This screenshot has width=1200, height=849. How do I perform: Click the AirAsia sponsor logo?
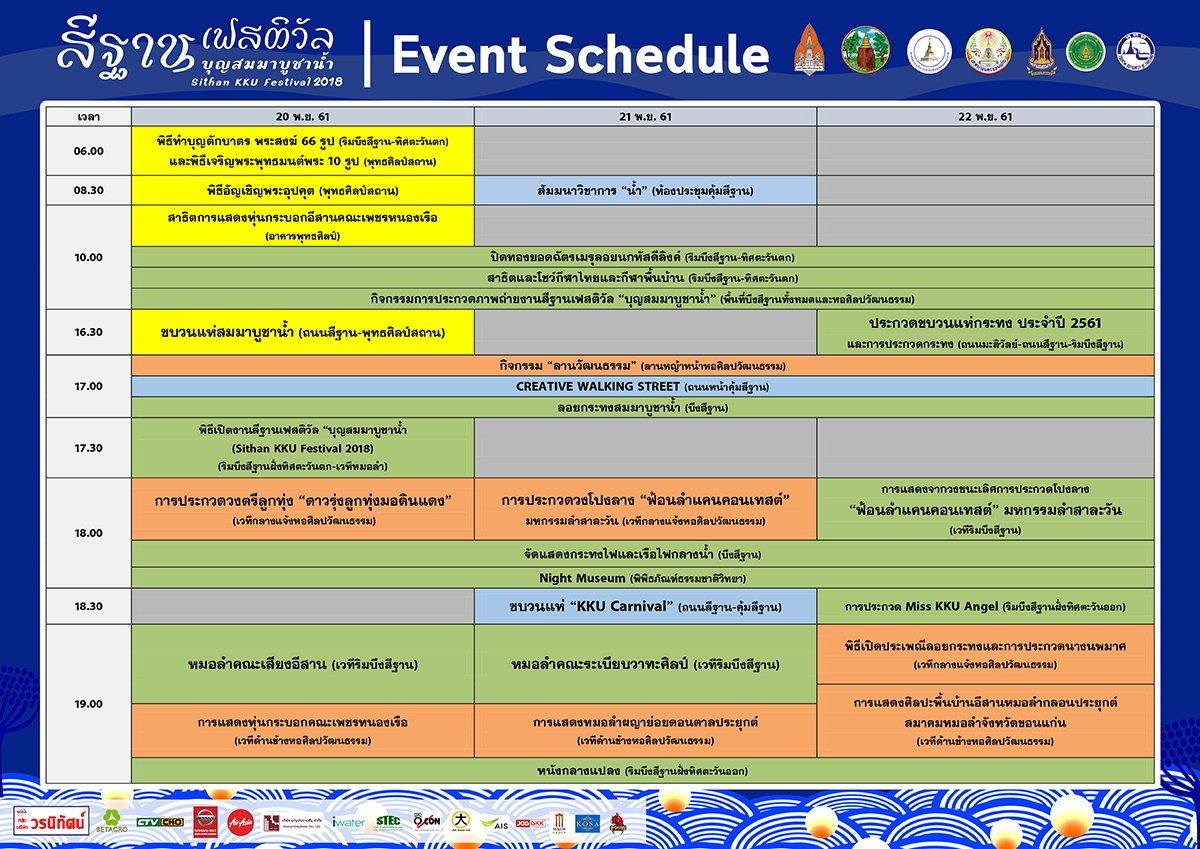(240, 822)
